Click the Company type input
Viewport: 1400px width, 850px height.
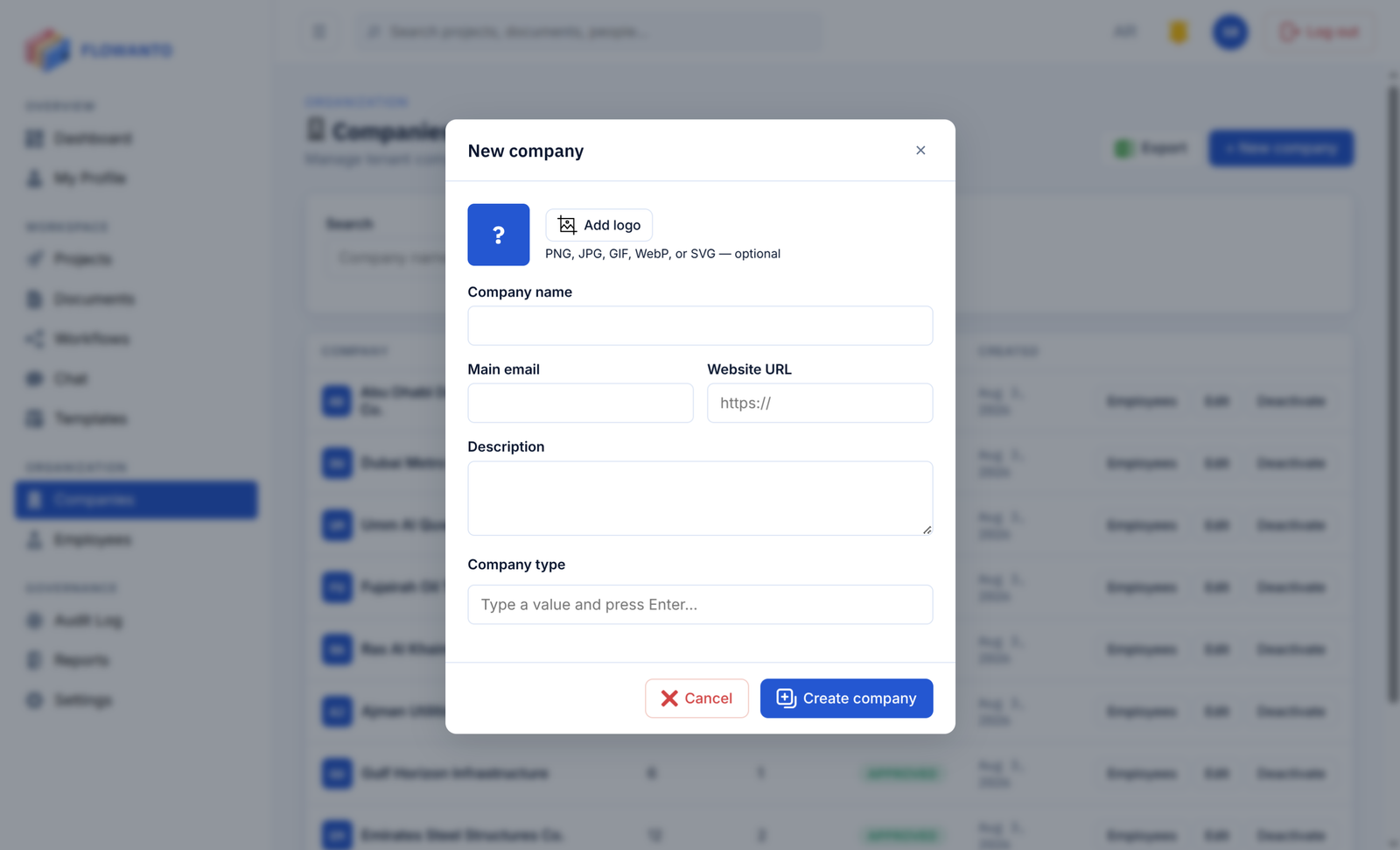pos(700,604)
